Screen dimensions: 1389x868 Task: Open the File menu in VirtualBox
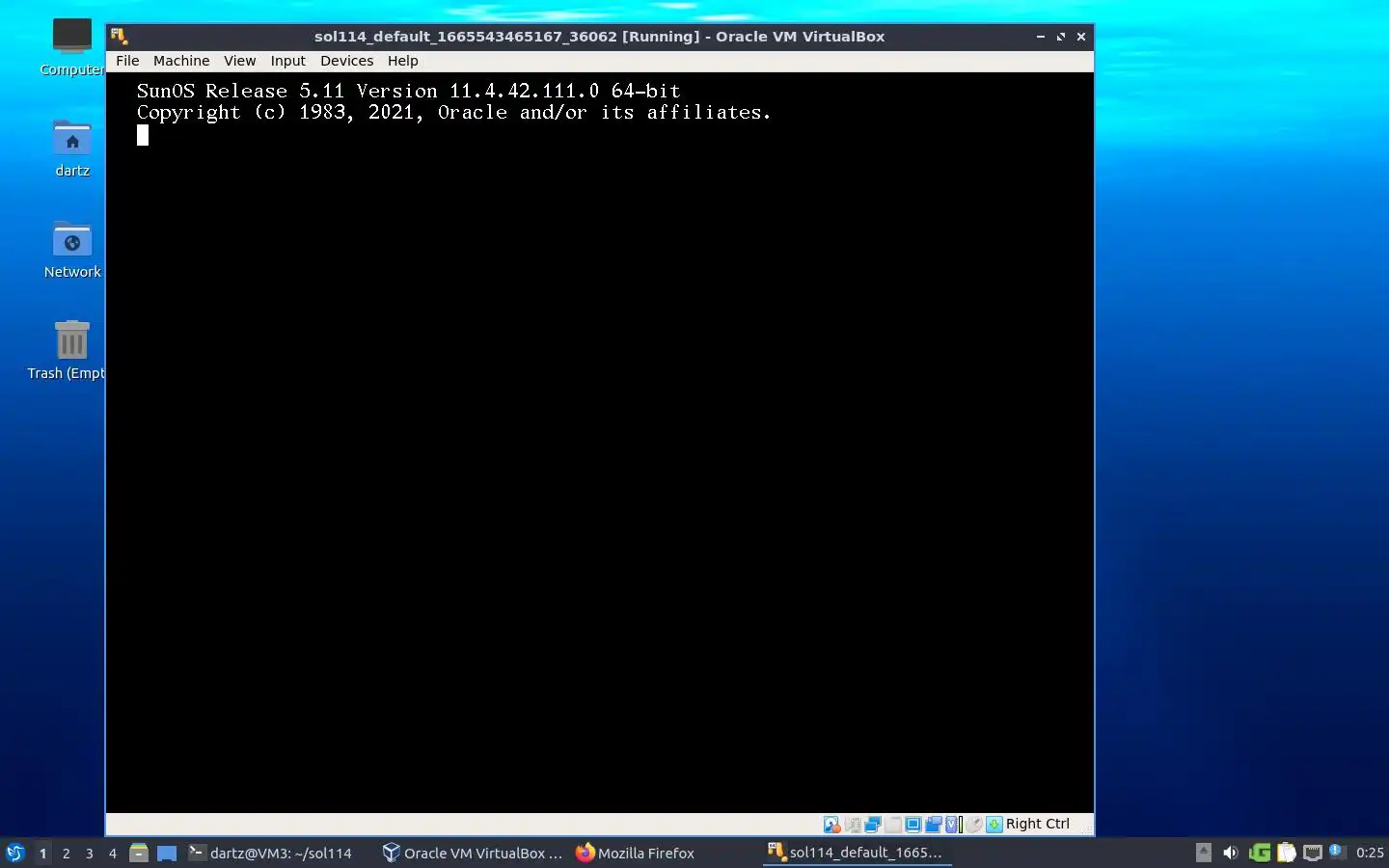pyautogui.click(x=127, y=61)
